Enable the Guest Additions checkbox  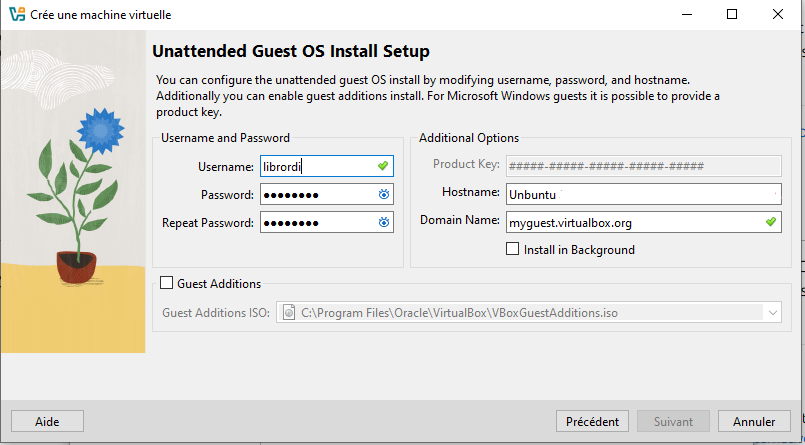tap(167, 284)
